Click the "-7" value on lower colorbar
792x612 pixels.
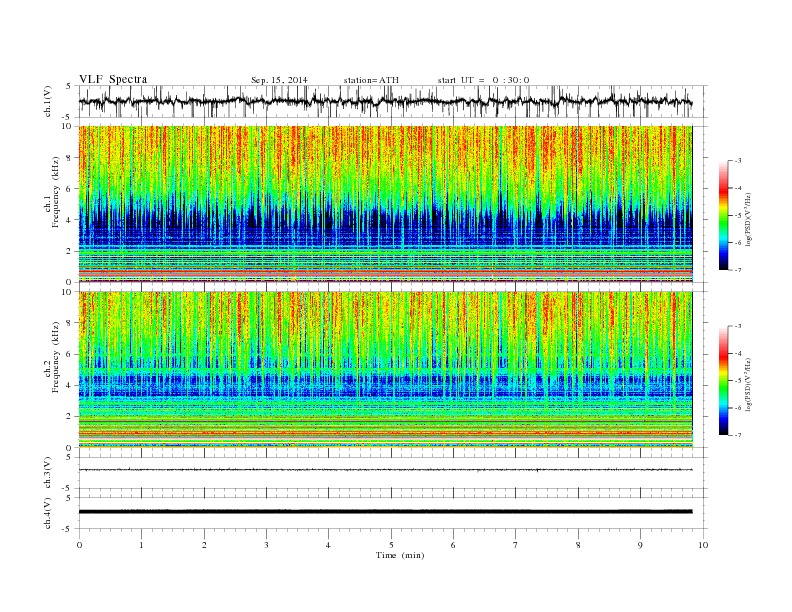pos(737,435)
